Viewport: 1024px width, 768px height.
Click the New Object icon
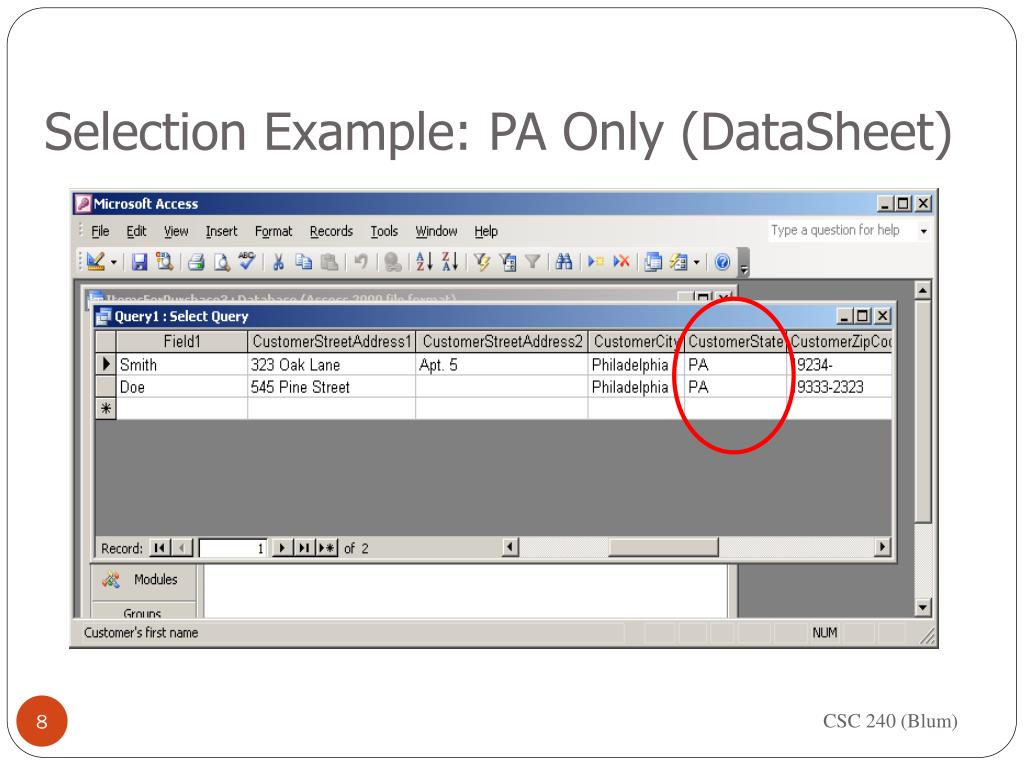point(679,262)
